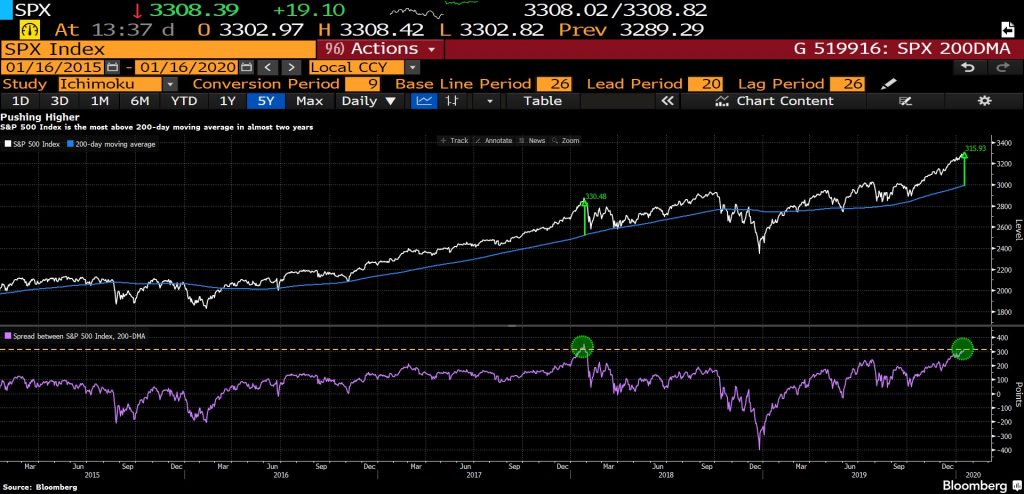Toggle the 200-day moving average legend swatch
This screenshot has height=494, width=1024.
click(x=71, y=144)
